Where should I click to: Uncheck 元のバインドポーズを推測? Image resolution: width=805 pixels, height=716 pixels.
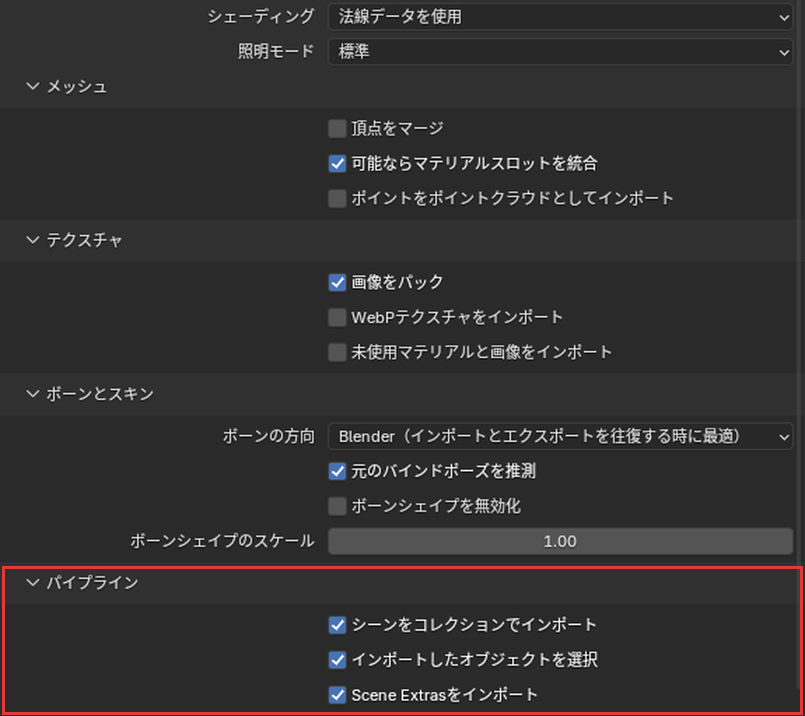(337, 471)
